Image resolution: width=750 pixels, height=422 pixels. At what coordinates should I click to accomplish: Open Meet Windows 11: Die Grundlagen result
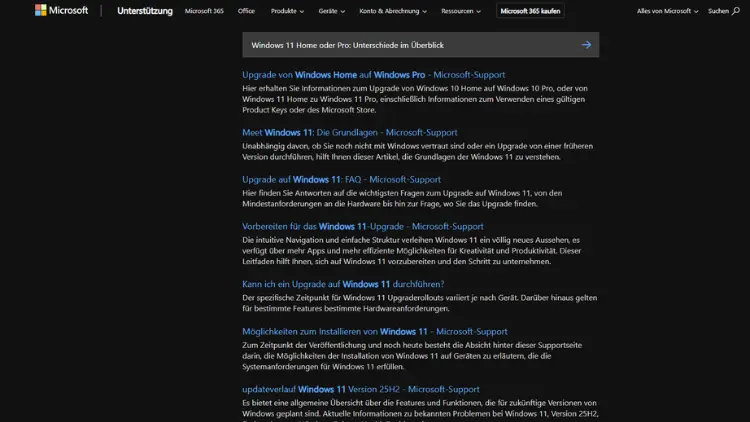350,133
